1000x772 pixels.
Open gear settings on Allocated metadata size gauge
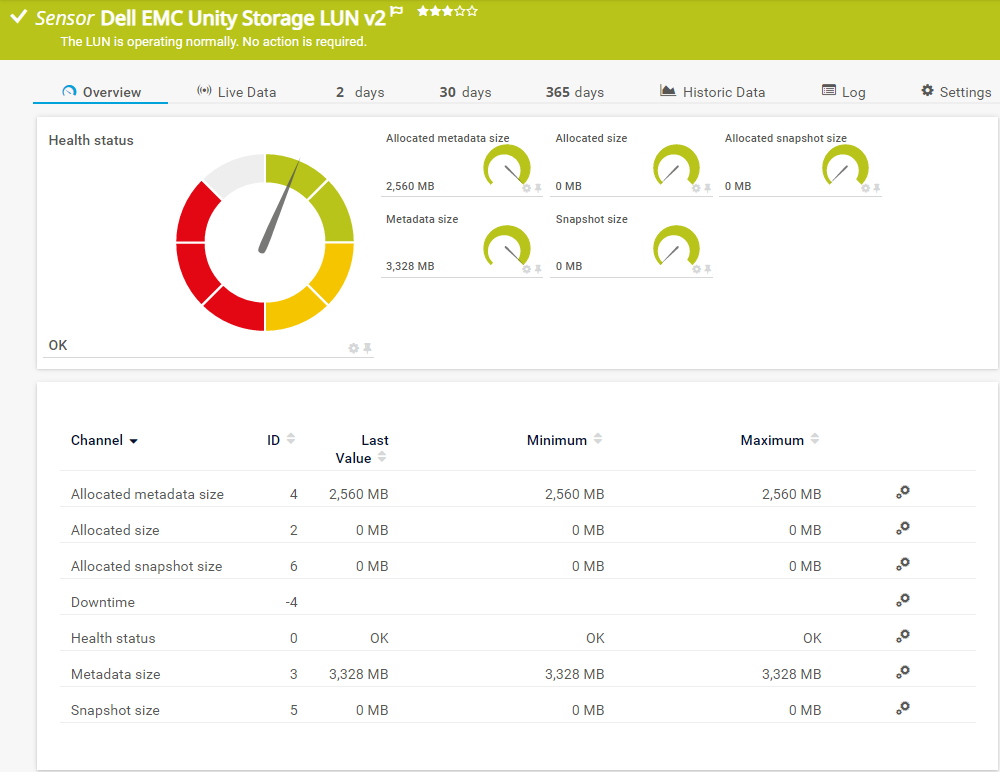[x=526, y=188]
